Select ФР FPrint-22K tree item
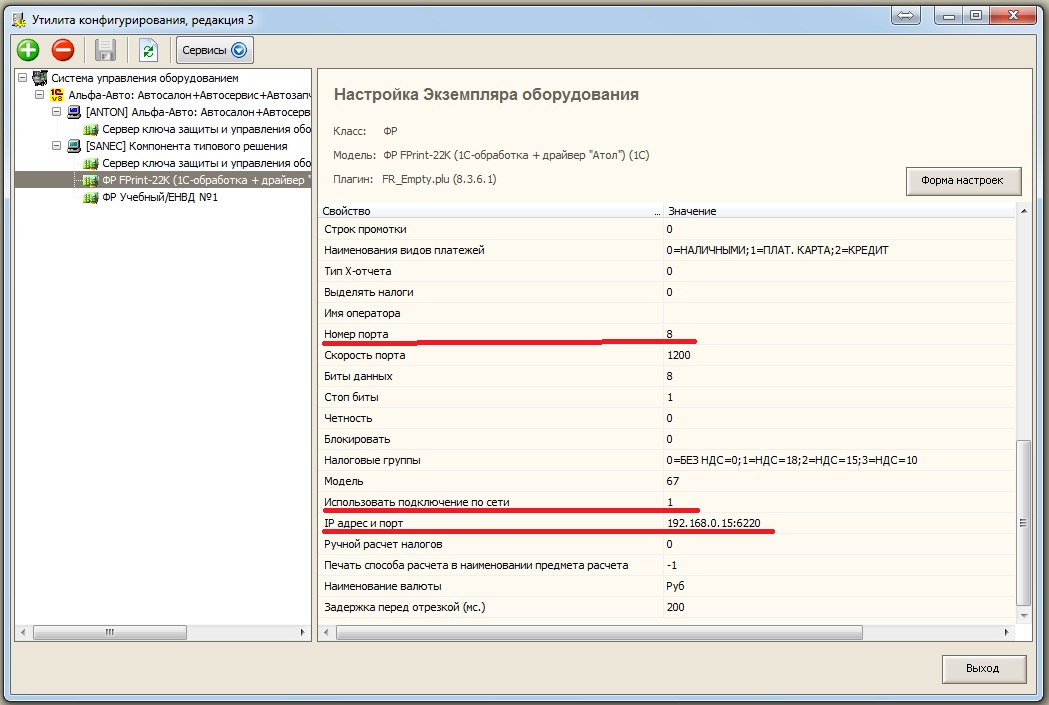Image resolution: width=1049 pixels, height=705 pixels. [x=206, y=180]
